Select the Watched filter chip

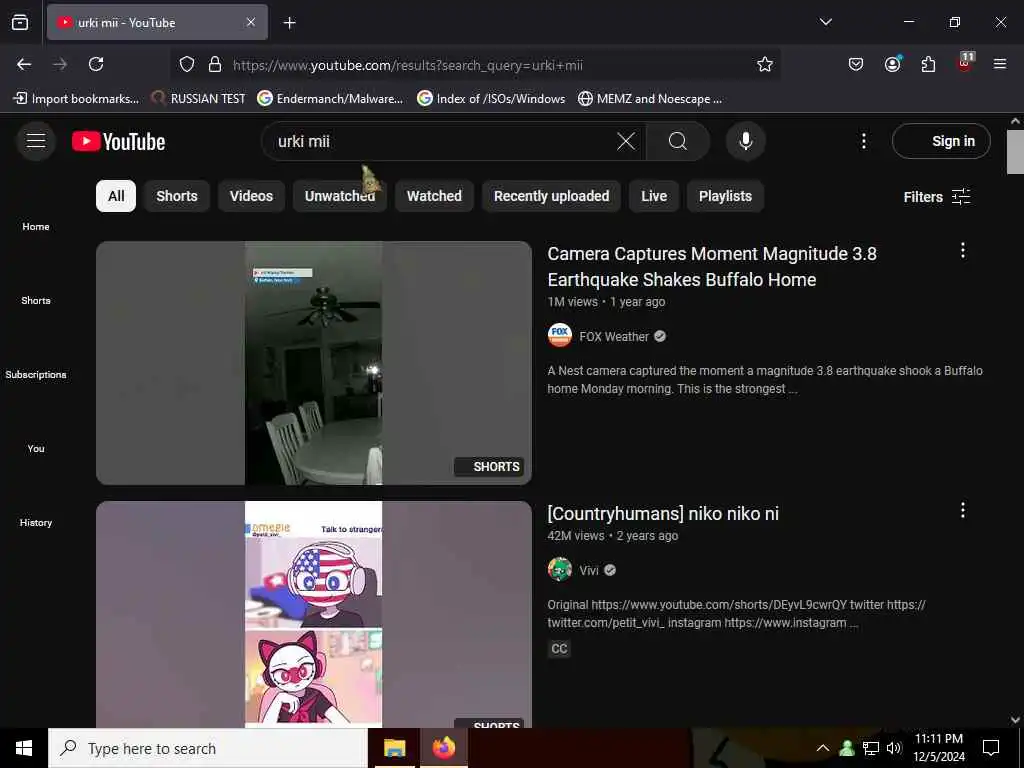coord(434,196)
